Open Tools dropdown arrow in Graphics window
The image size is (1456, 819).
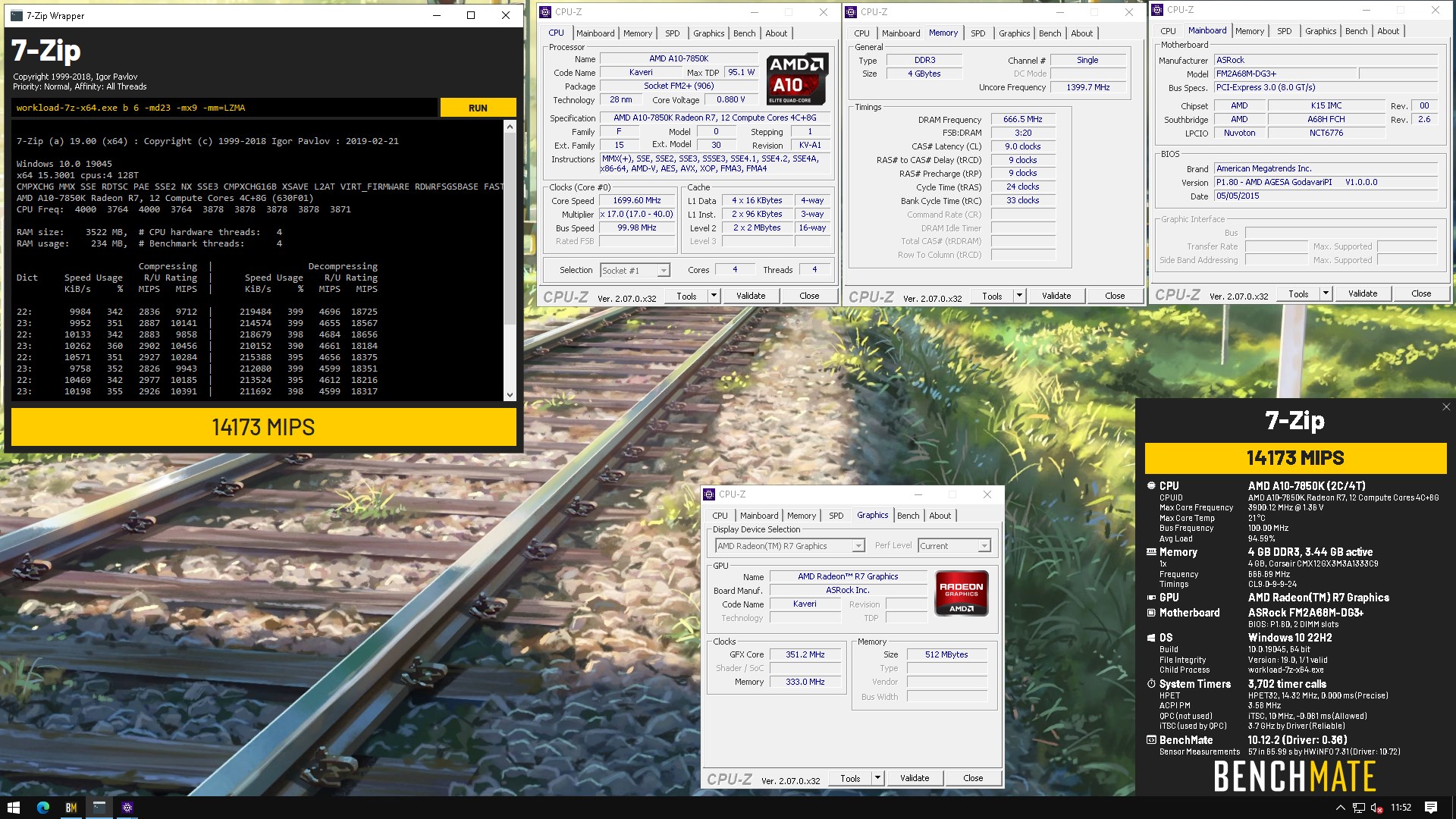click(877, 778)
